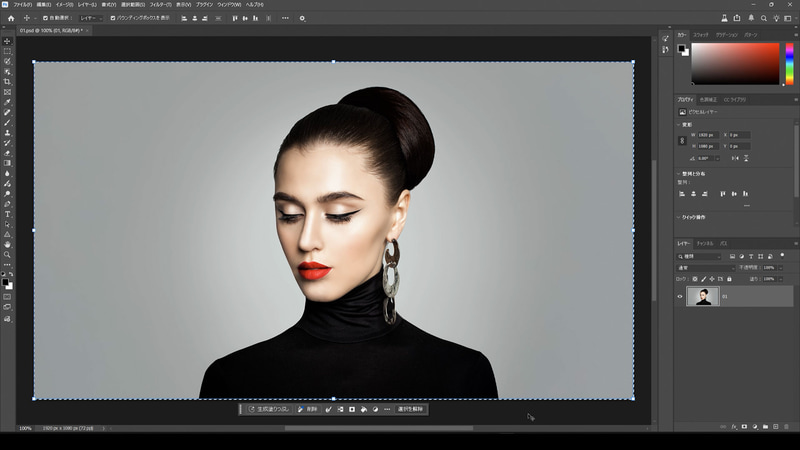Add a layer mask from Layers panel footer
The height and width of the screenshot is (450, 800).
click(744, 427)
